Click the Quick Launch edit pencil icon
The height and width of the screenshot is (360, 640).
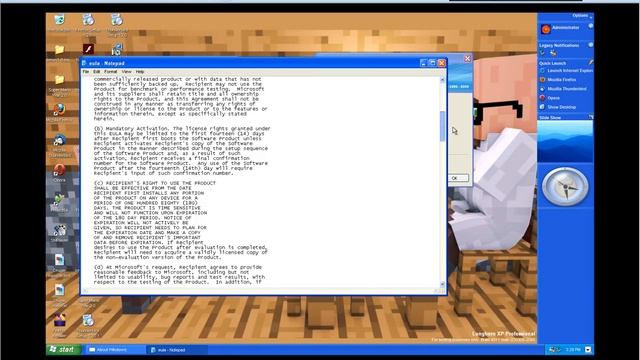click(x=590, y=62)
